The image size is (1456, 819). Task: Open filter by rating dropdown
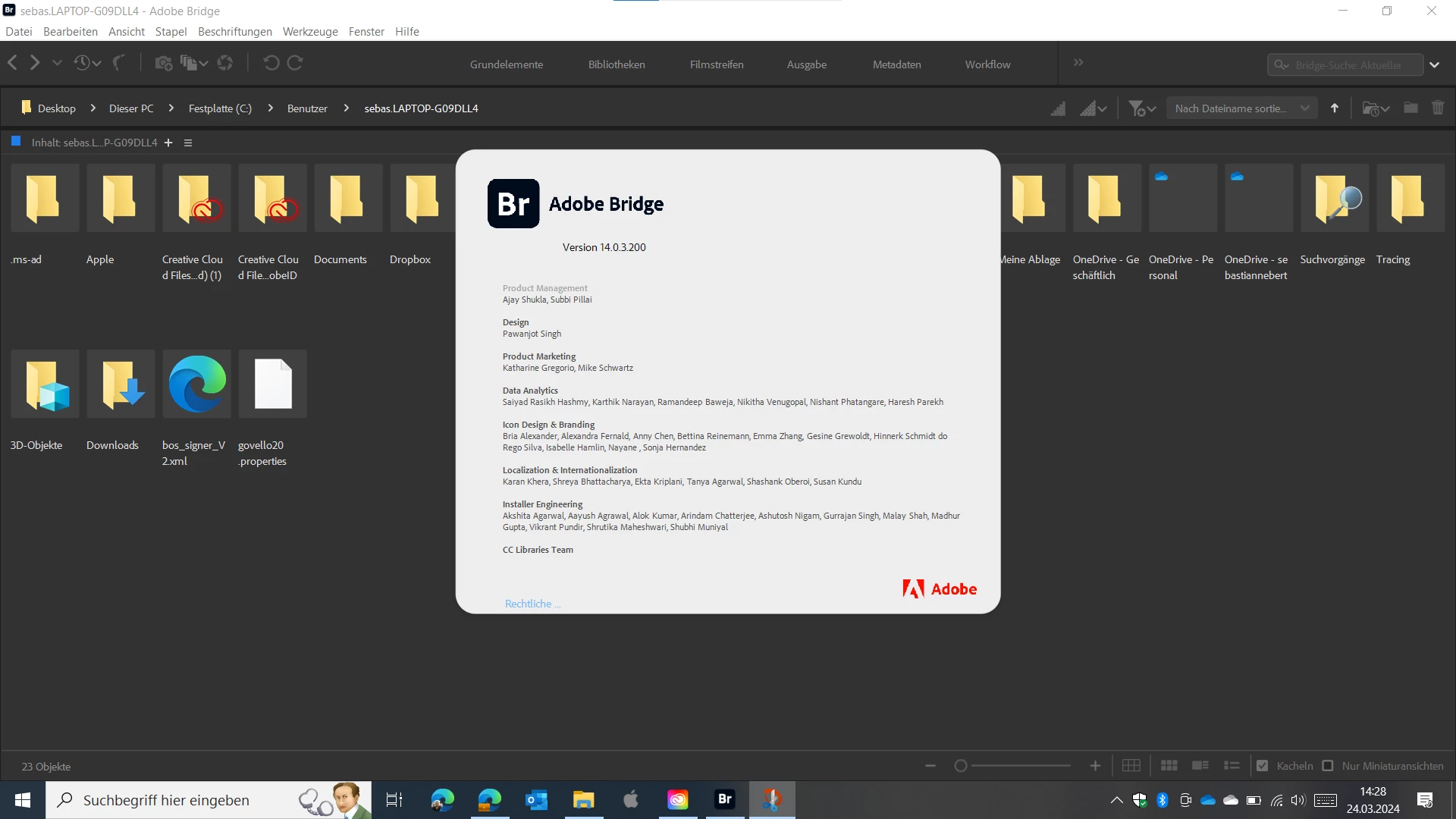[x=1141, y=108]
